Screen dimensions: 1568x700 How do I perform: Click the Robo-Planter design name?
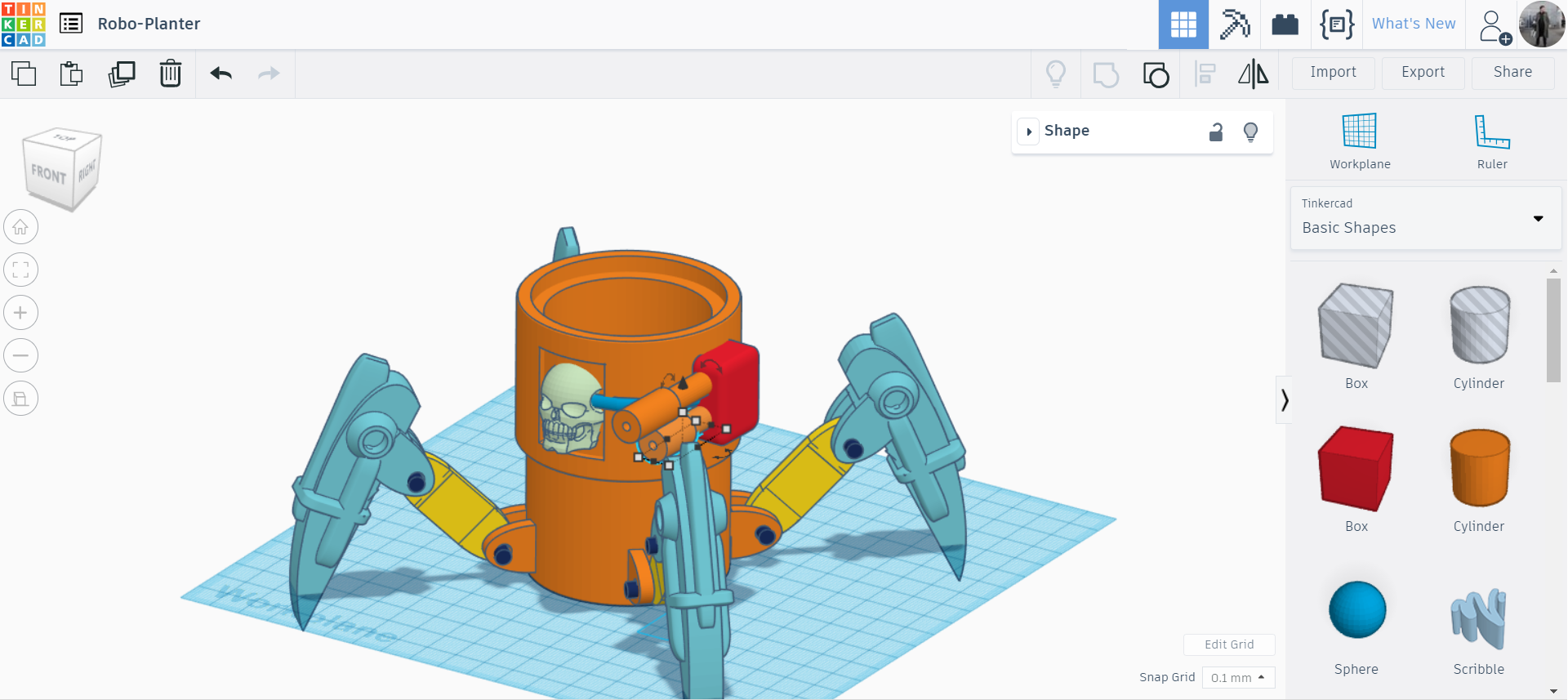coord(149,25)
